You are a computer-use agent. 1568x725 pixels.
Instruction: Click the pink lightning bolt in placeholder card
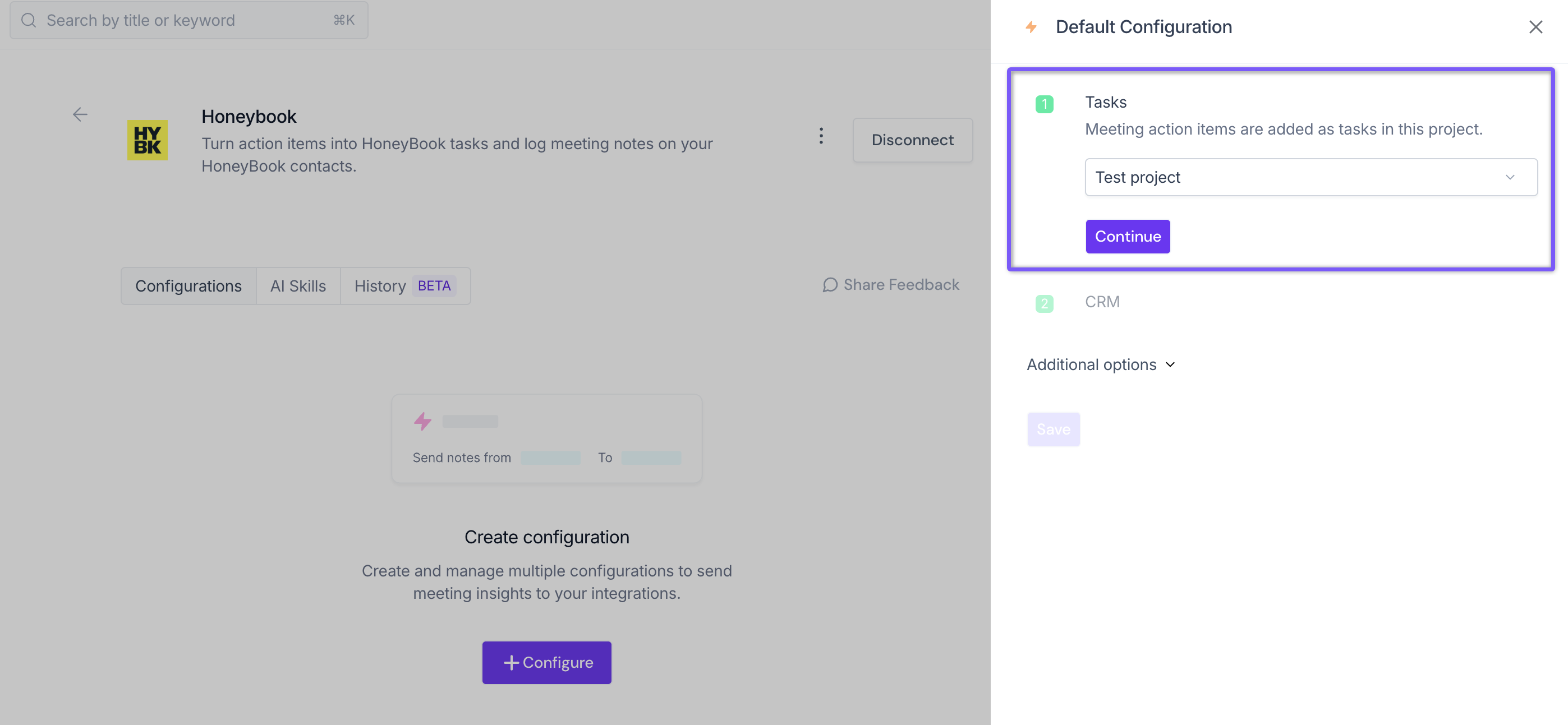422,421
